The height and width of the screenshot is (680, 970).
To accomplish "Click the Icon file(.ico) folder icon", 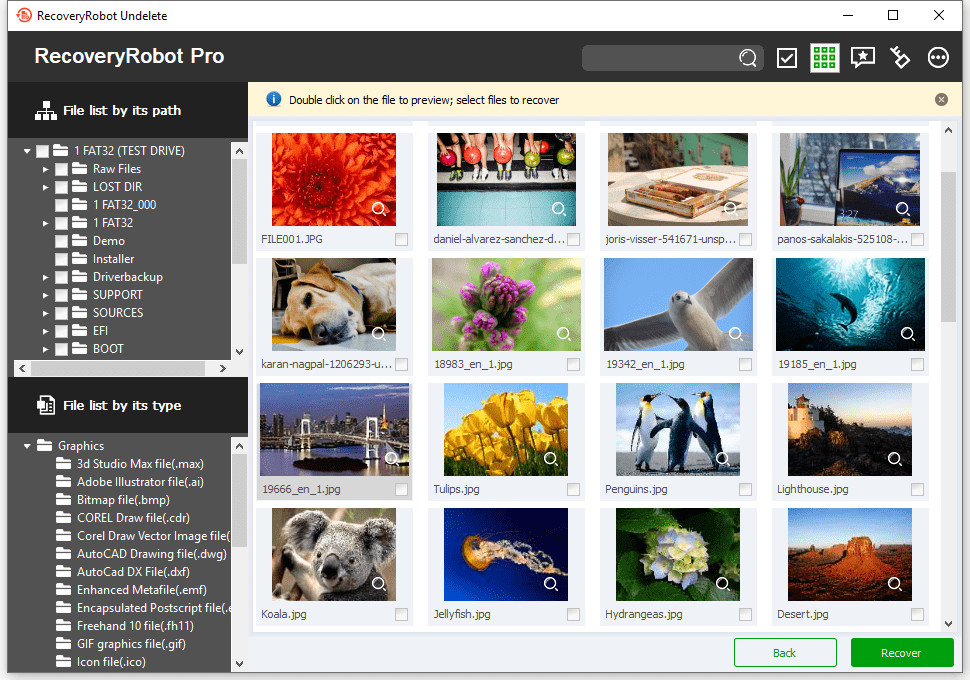I will [x=63, y=661].
